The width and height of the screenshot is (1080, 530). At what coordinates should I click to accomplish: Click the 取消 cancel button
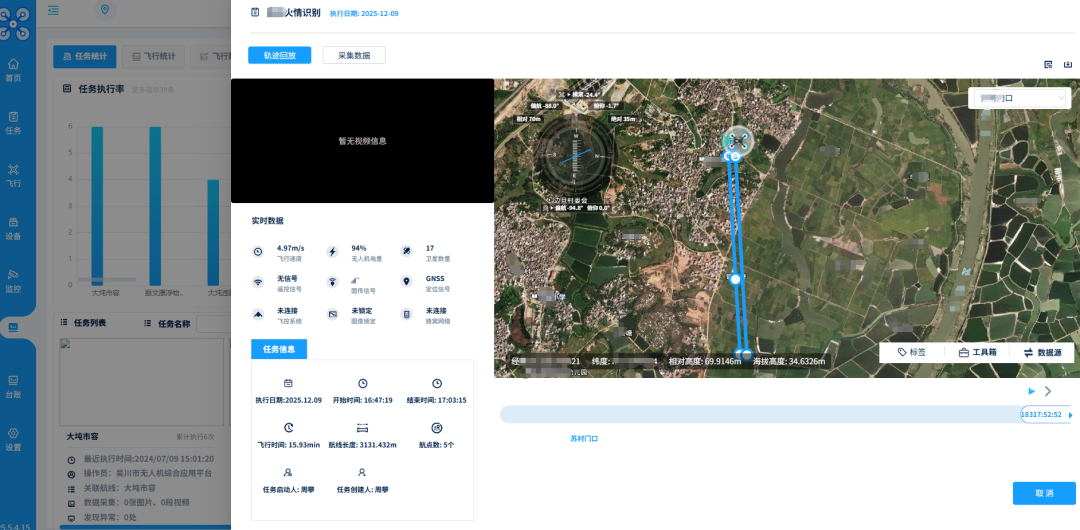(1044, 493)
